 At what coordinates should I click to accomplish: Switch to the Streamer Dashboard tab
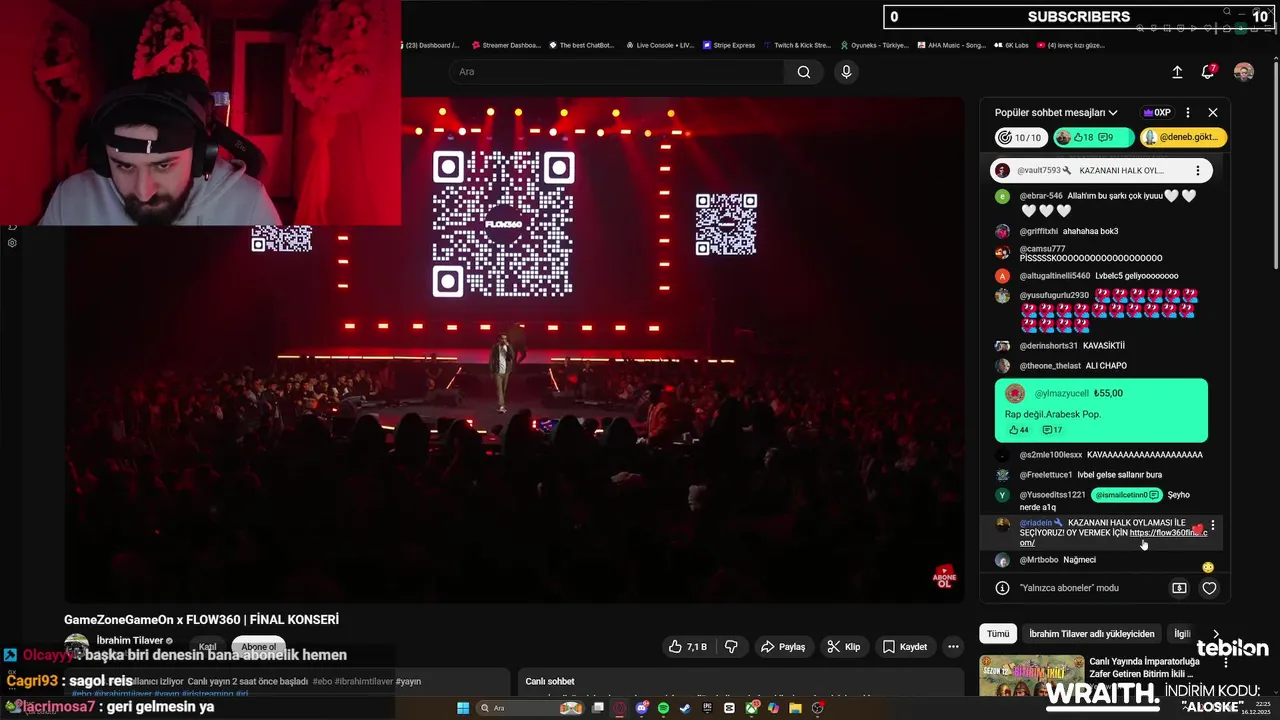point(507,45)
